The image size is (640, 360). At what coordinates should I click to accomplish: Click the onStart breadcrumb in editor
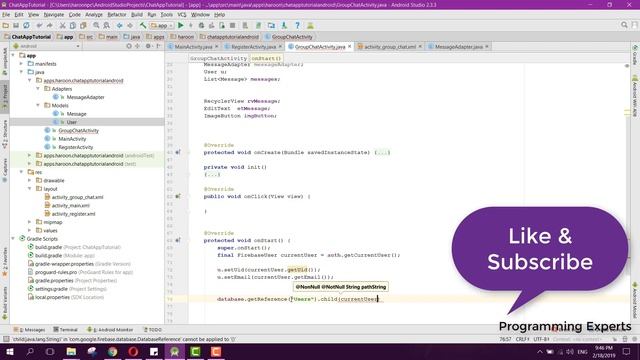tap(266, 58)
